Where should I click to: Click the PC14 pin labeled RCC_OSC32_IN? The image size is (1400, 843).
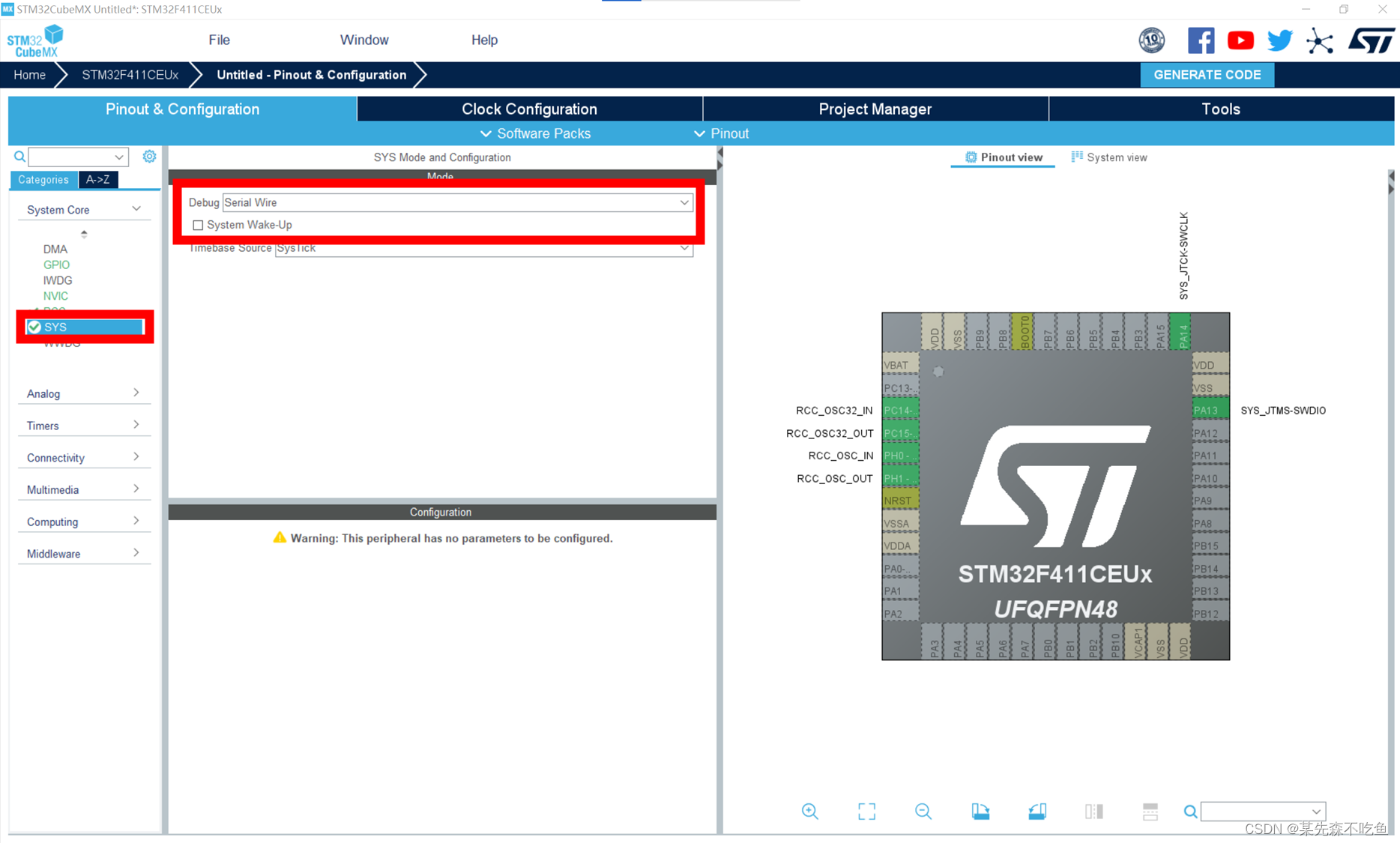coord(901,410)
